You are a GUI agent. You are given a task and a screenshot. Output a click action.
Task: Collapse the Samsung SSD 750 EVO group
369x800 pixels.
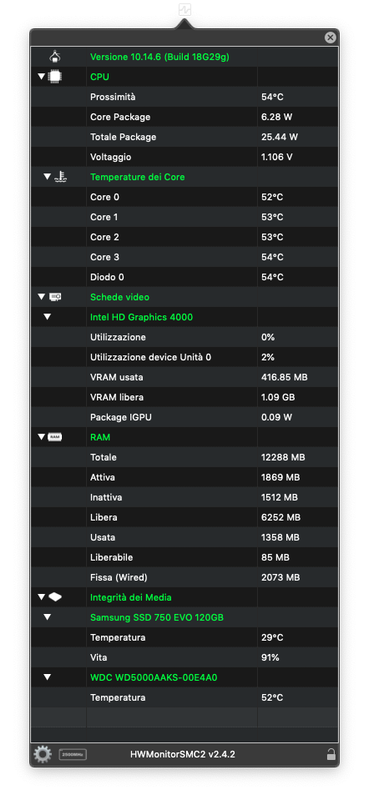(47, 617)
